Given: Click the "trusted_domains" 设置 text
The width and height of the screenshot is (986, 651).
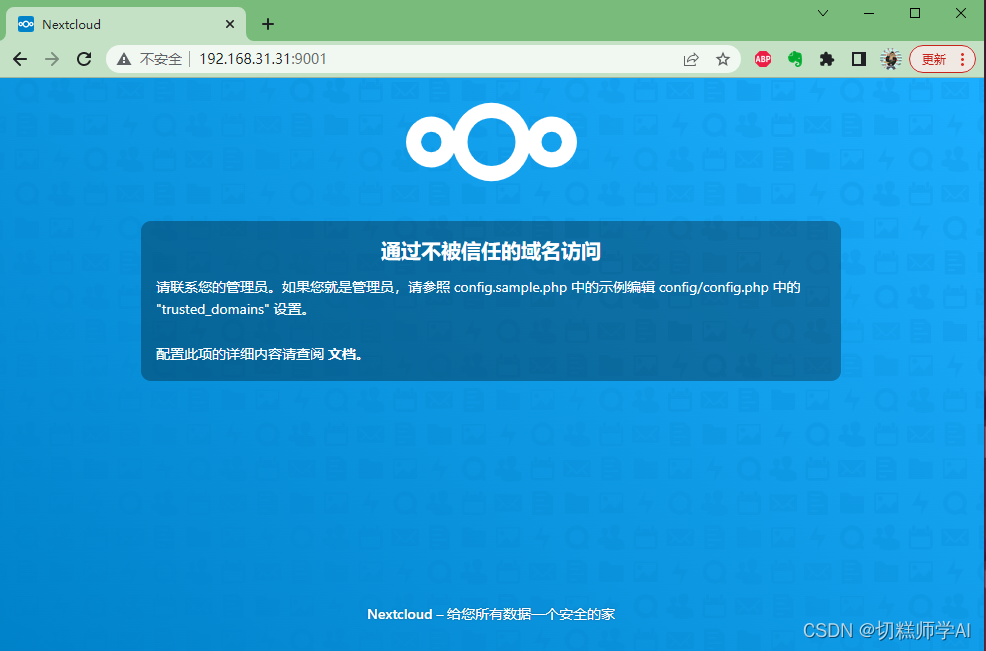Looking at the screenshot, I should [232, 309].
